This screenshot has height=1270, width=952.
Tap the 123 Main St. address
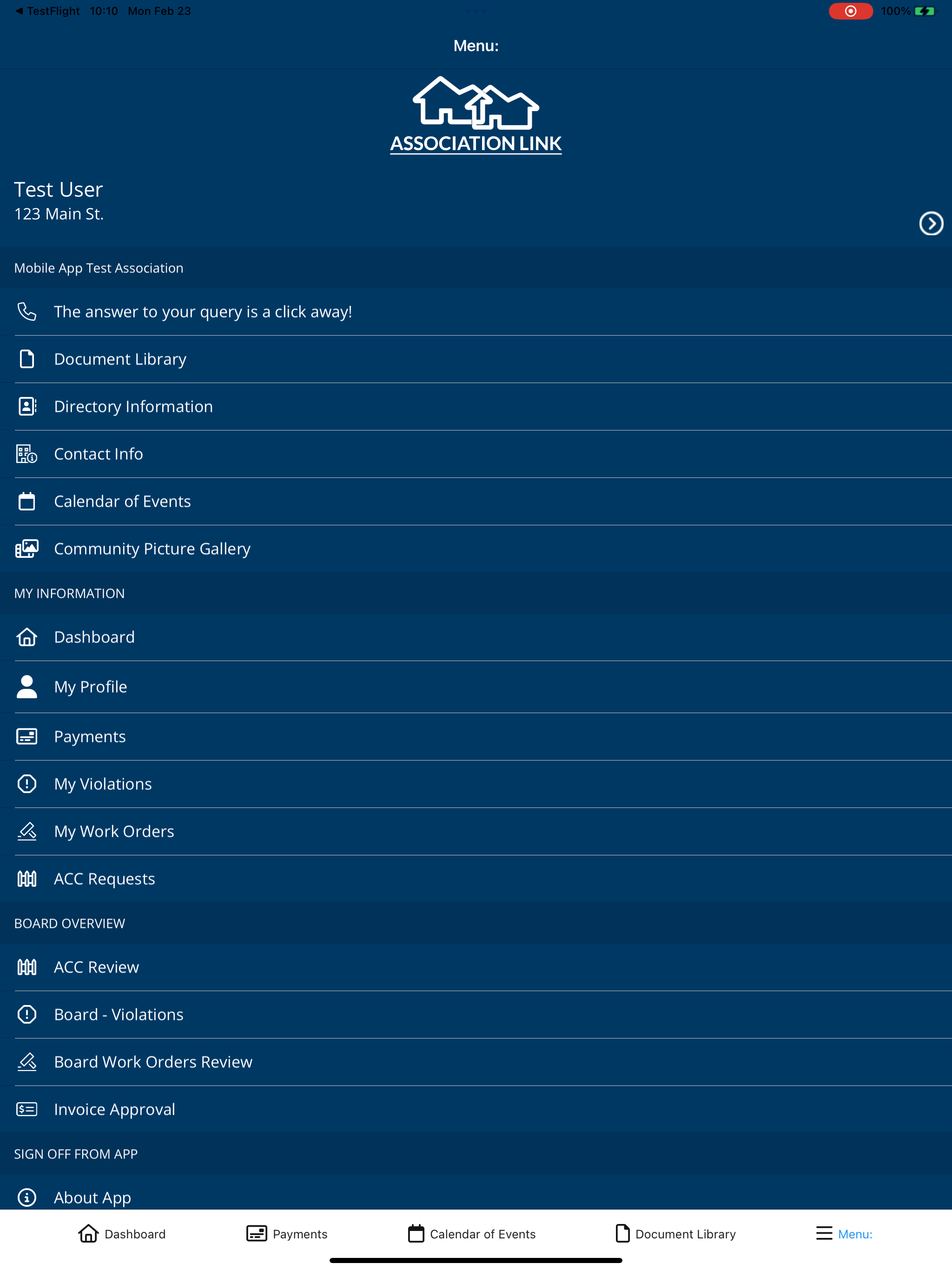pyautogui.click(x=59, y=214)
